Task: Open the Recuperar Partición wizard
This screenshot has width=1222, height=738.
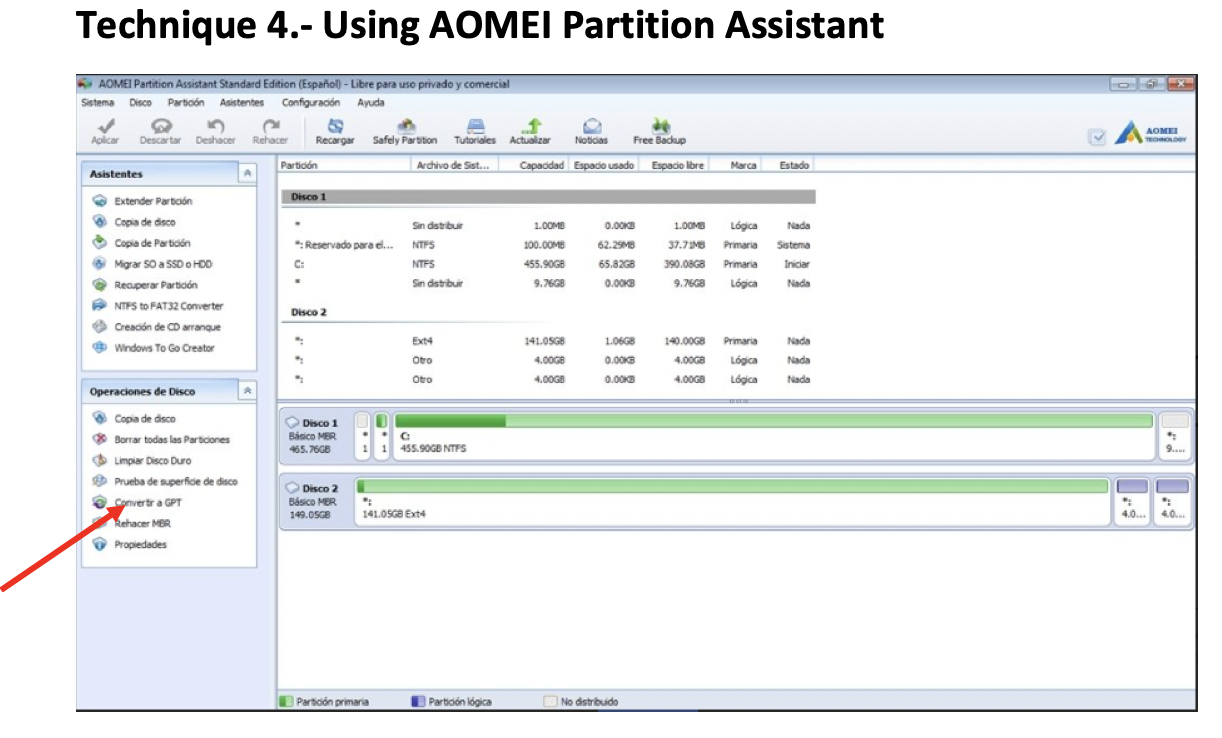Action: (x=155, y=285)
